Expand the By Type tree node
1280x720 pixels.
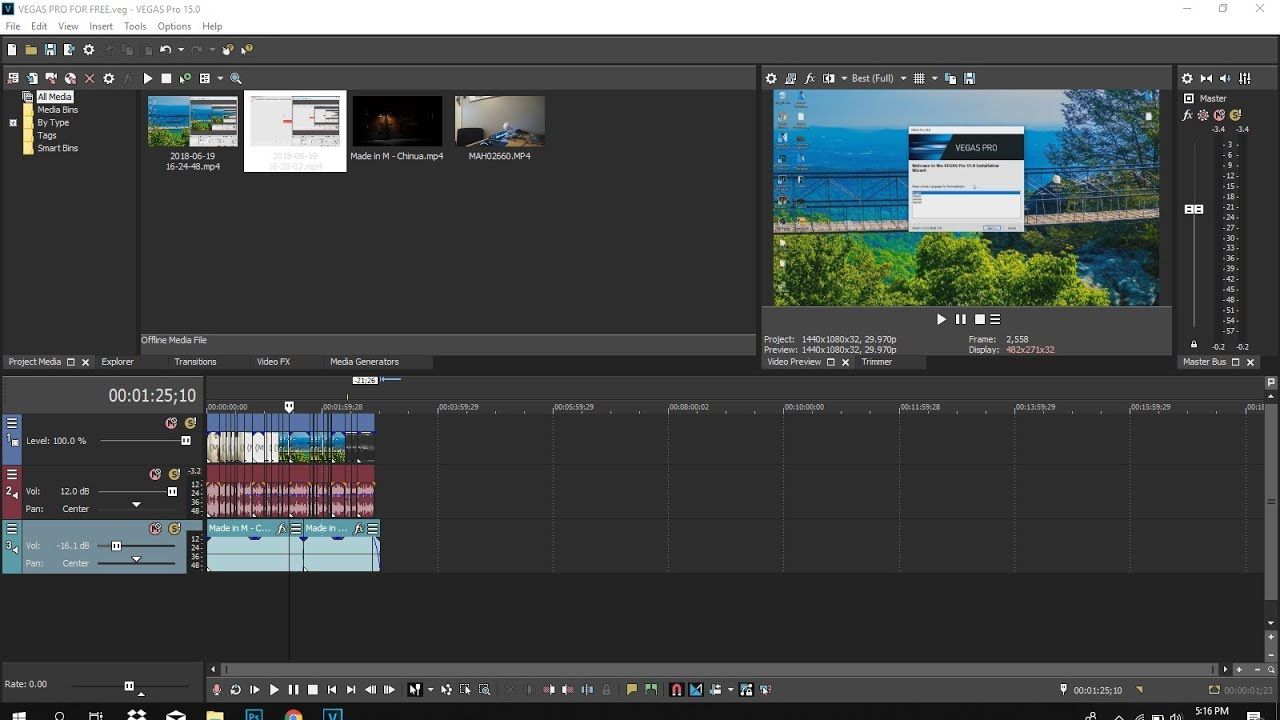coord(13,123)
